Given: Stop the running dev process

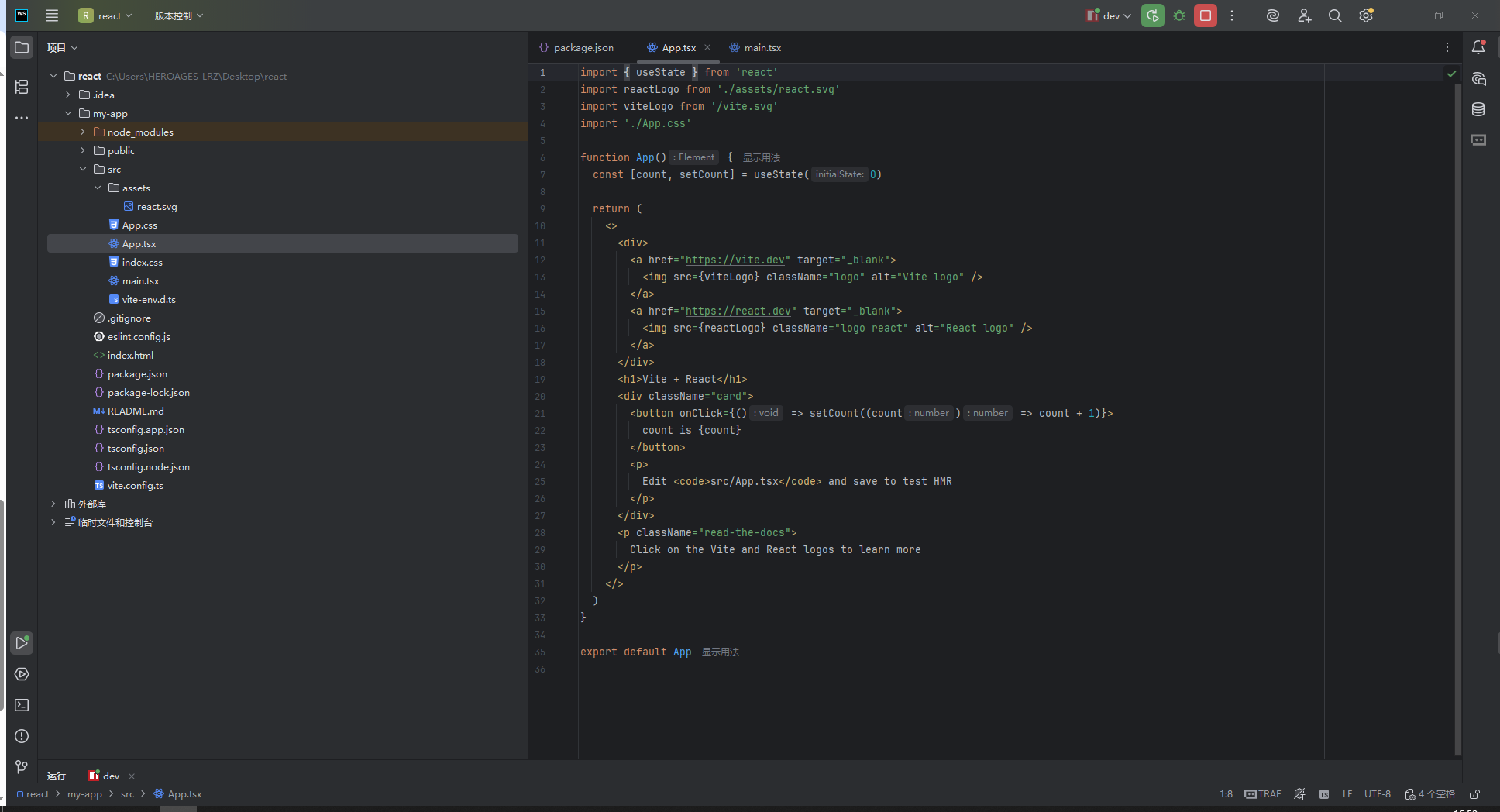Looking at the screenshot, I should (1205, 15).
